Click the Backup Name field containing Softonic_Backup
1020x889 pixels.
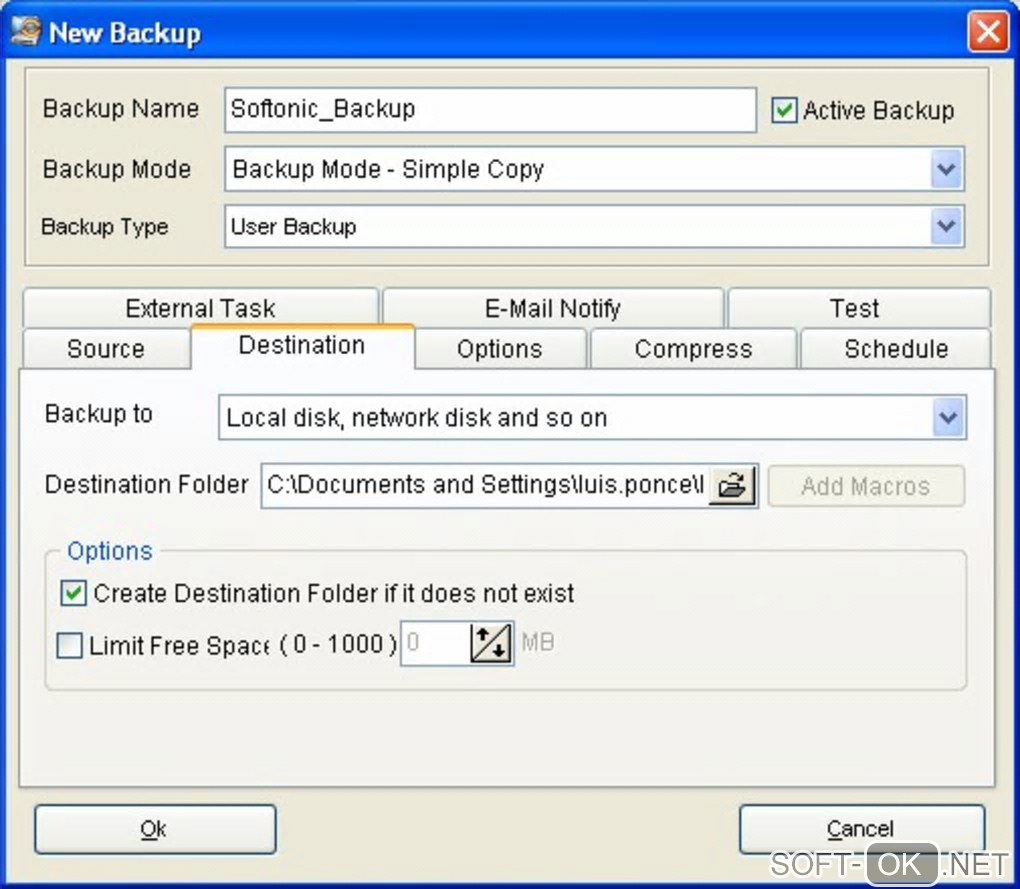490,109
